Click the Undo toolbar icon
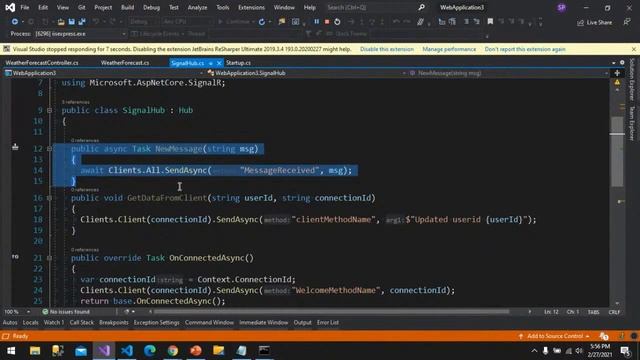Viewport: 640px width, 360px height. point(96,22)
